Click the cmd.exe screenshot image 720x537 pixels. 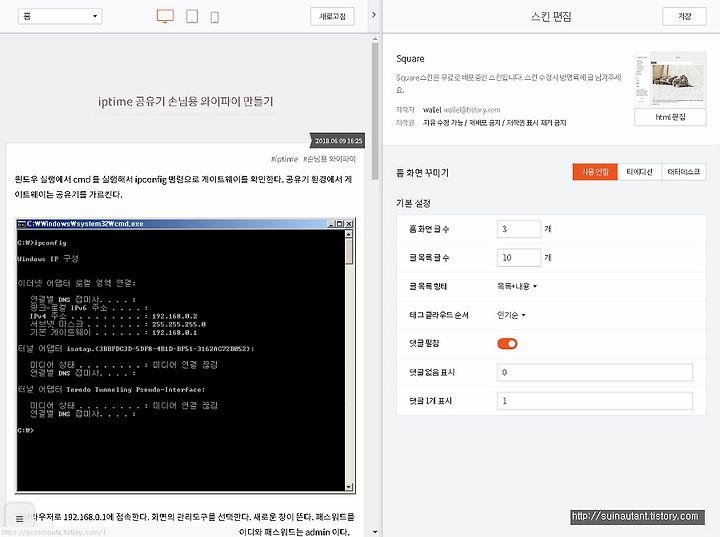[x=186, y=356]
